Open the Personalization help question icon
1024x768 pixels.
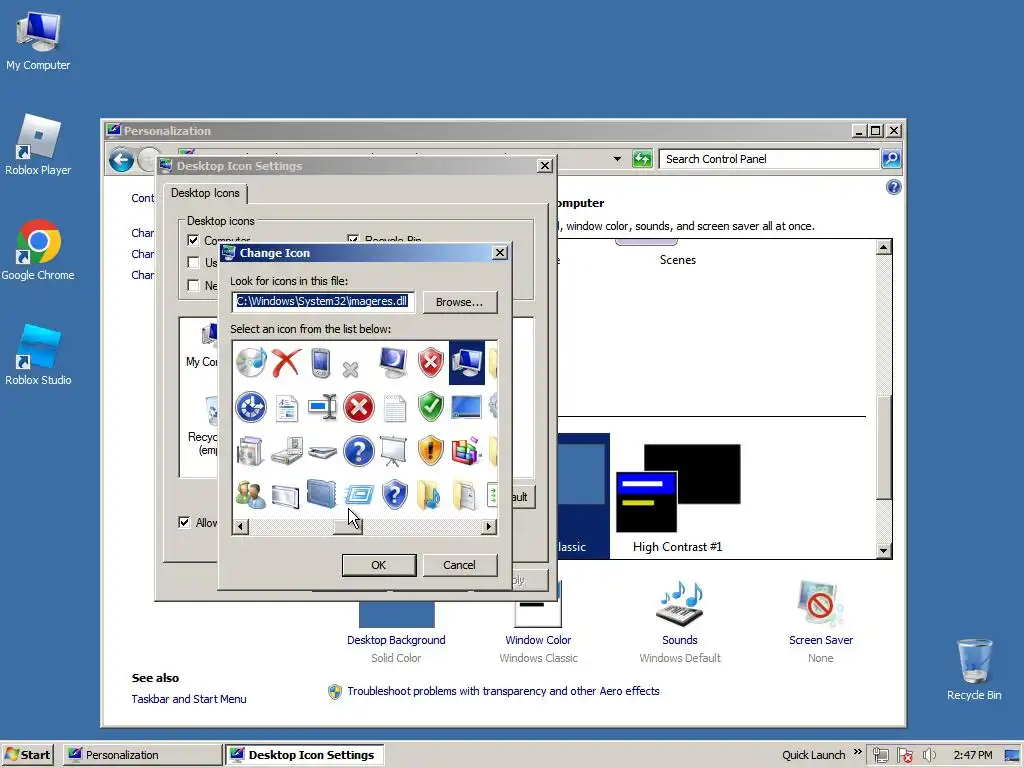coord(893,187)
